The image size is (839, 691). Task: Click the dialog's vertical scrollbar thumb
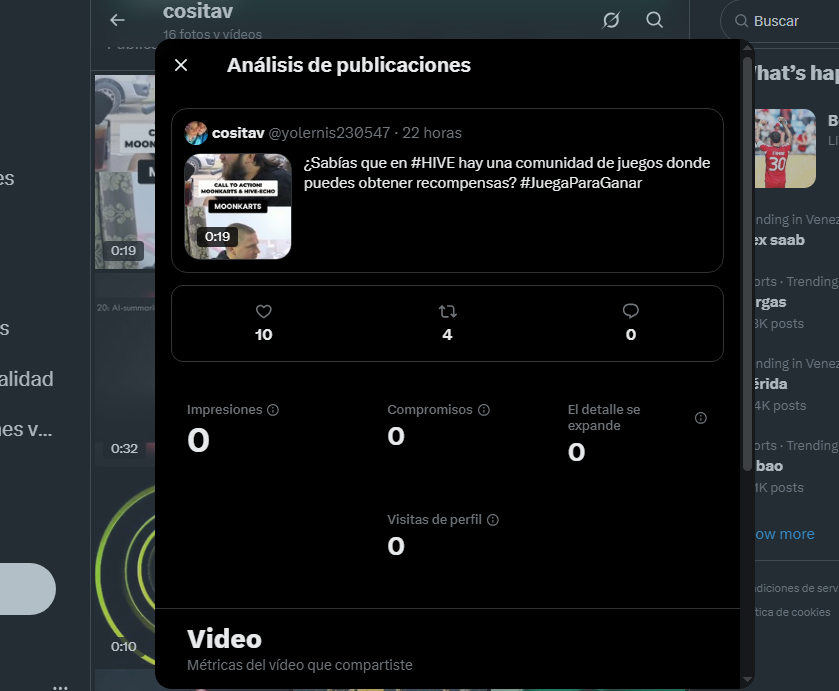pyautogui.click(x=747, y=263)
